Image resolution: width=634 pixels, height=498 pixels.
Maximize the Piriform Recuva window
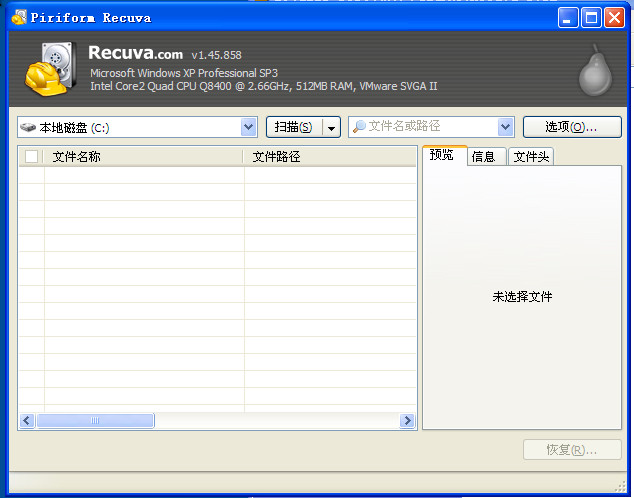pos(591,18)
